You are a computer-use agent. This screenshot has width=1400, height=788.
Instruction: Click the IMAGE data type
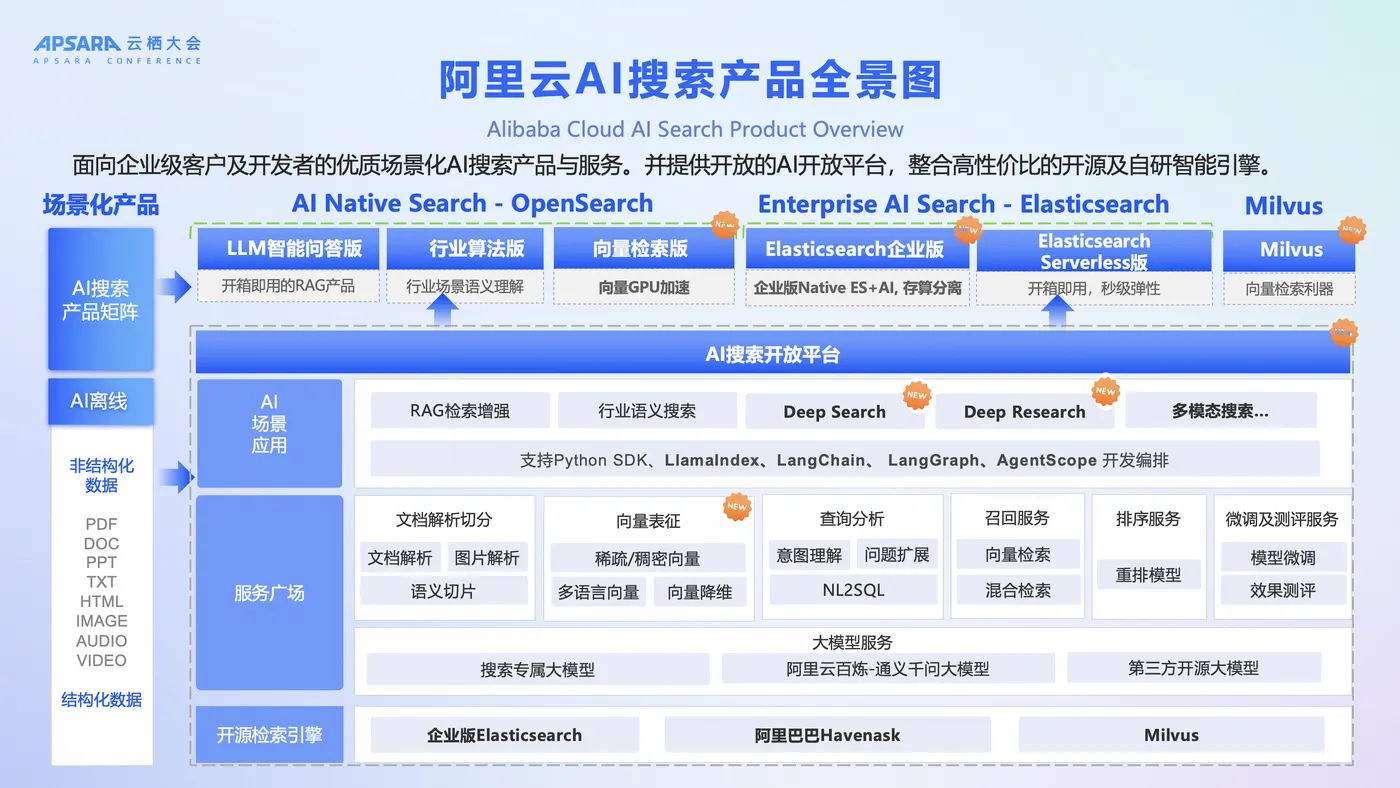tap(101, 621)
